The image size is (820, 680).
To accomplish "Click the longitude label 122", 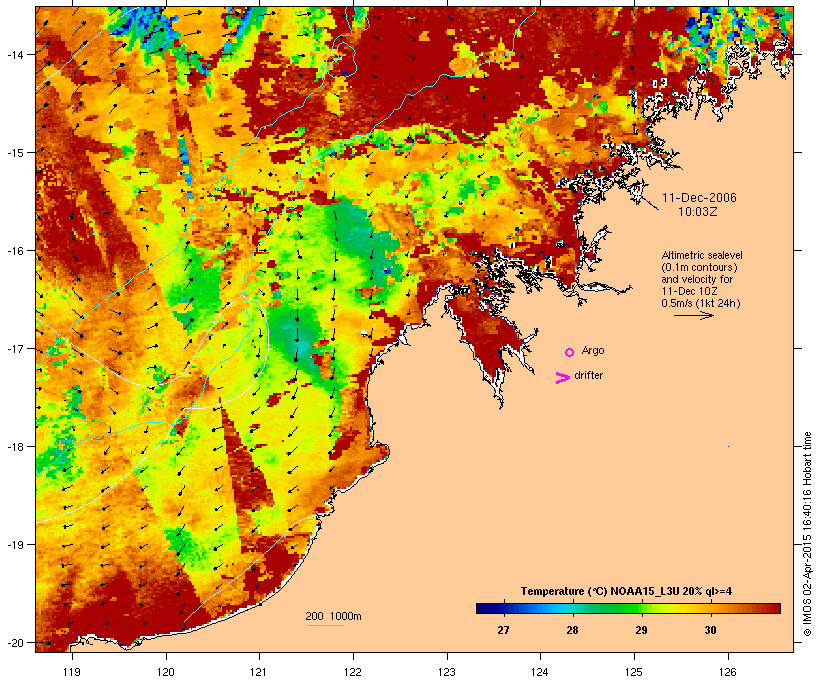I will (x=353, y=672).
